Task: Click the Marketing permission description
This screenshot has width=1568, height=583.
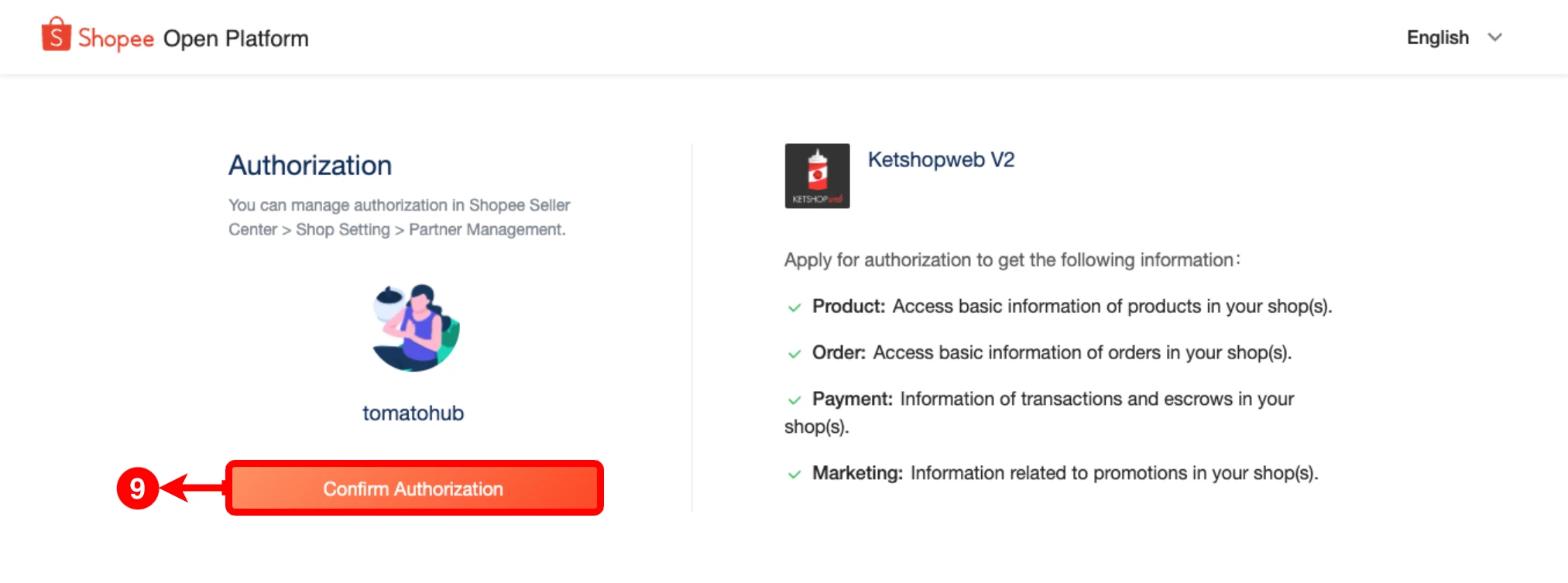Action: point(1113,473)
